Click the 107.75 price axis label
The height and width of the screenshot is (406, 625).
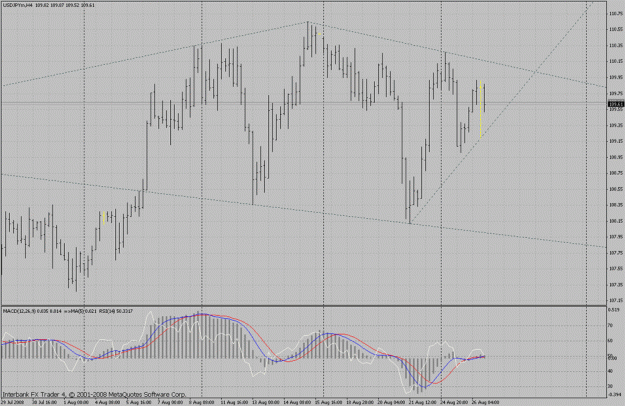[616, 253]
